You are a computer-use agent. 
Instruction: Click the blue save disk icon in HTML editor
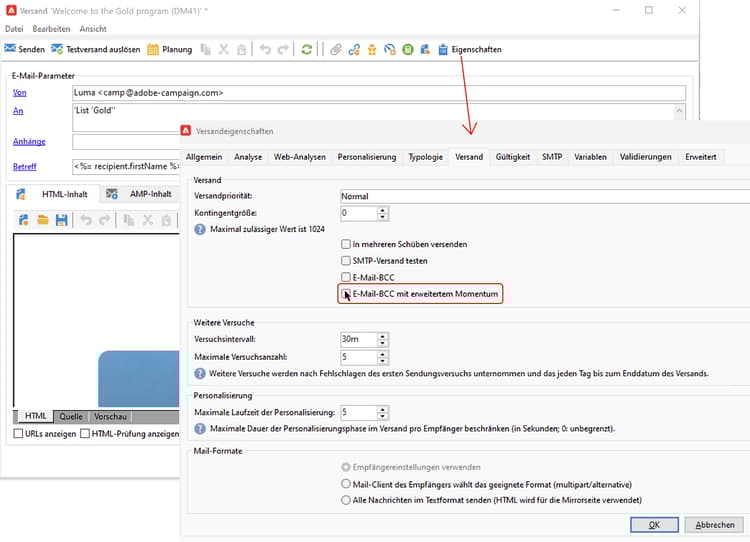[62, 220]
